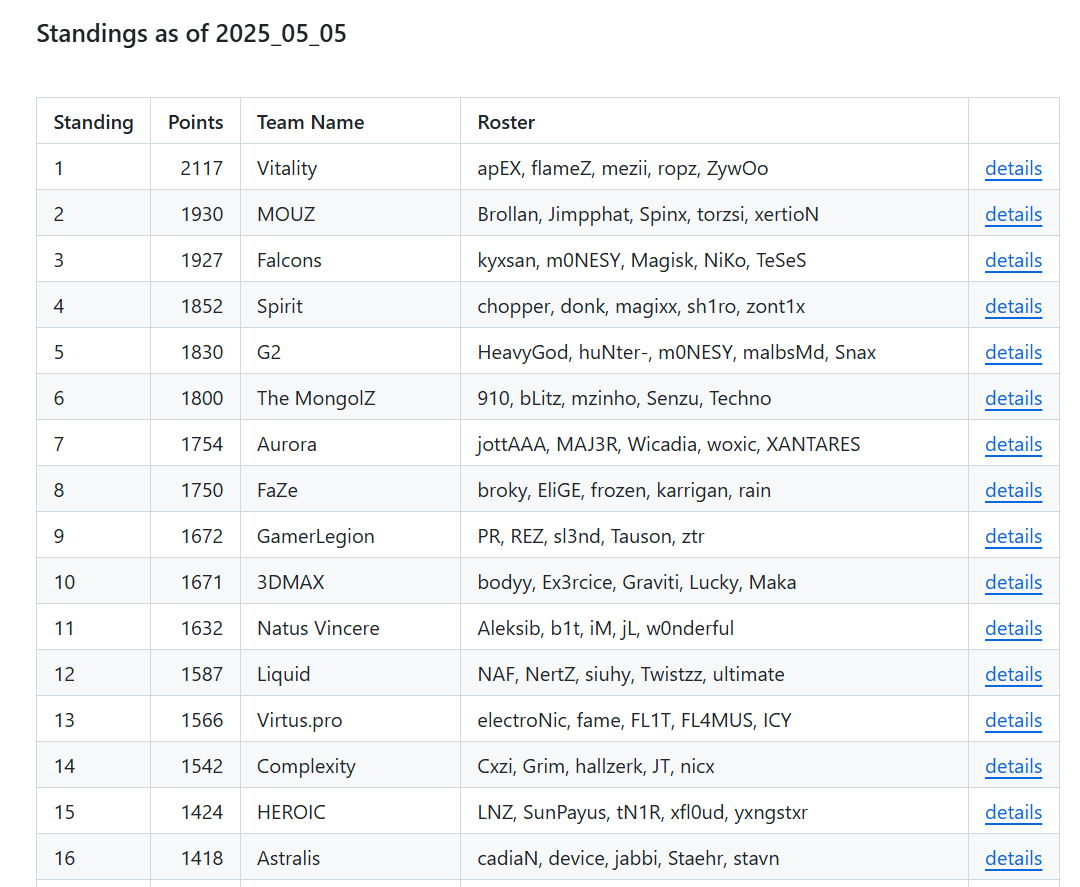
Task: Click the 1418 points value
Action: click(x=202, y=858)
